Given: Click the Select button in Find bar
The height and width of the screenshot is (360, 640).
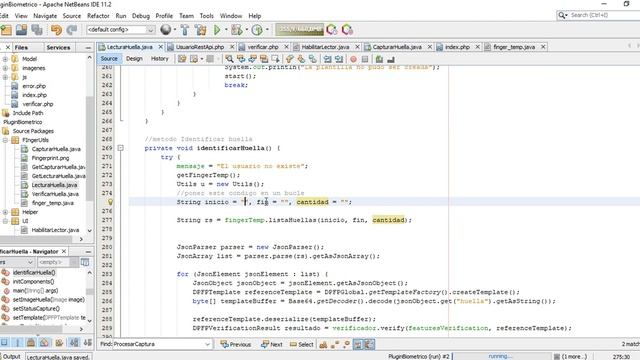Looking at the screenshot, I should [x=302, y=344].
